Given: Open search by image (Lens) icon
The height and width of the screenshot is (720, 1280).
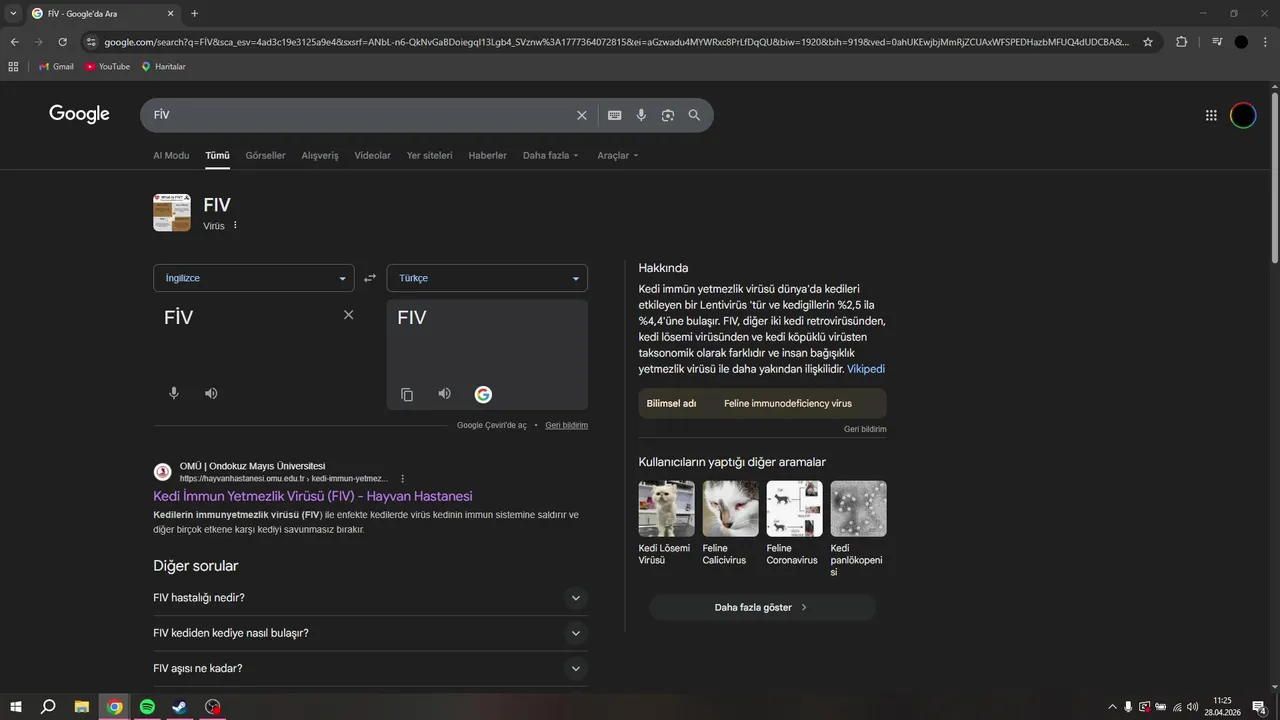Looking at the screenshot, I should click(x=668, y=115).
